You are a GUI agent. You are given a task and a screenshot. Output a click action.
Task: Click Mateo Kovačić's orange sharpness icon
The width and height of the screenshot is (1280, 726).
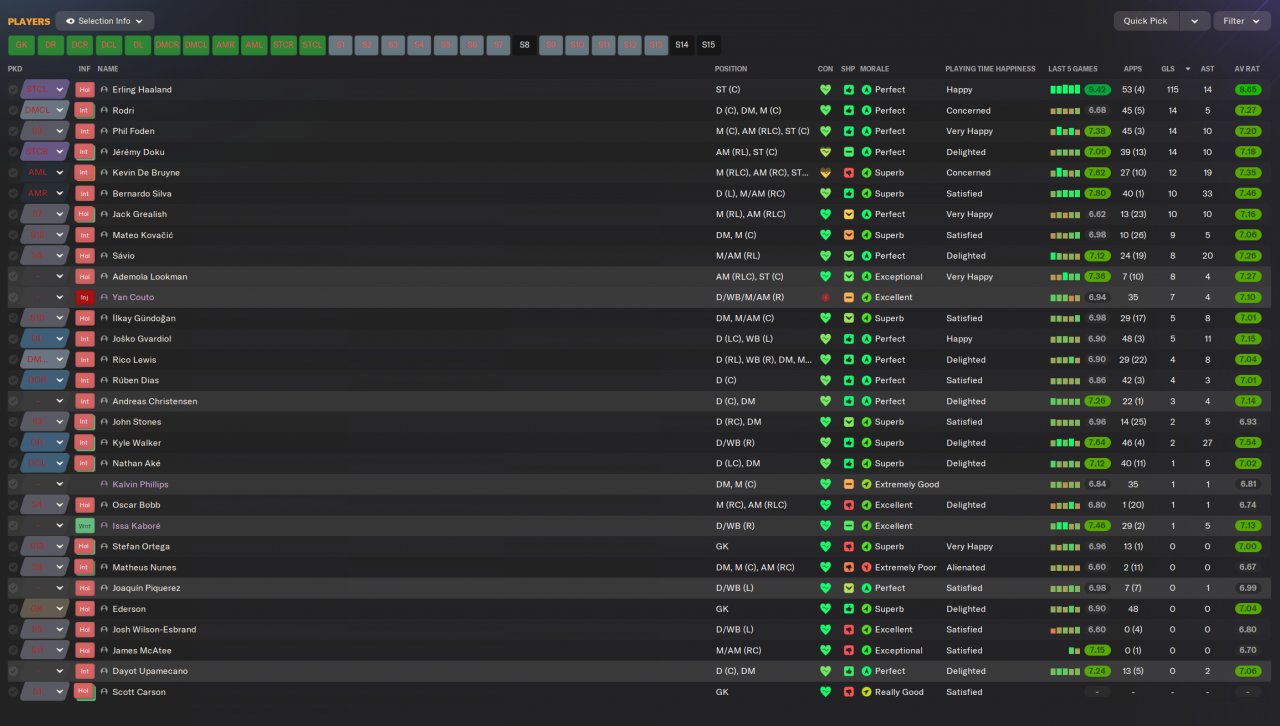click(848, 235)
